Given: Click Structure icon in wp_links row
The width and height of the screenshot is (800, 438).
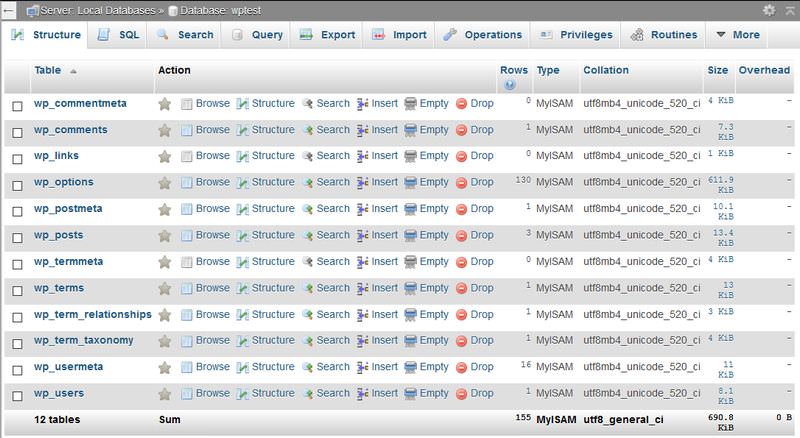Looking at the screenshot, I should (243, 156).
